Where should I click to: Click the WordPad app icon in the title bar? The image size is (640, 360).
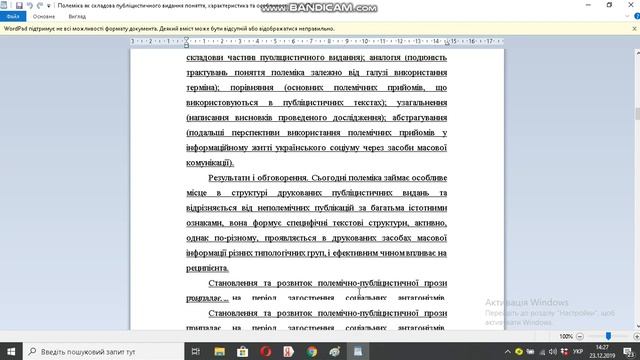(x=4, y=5)
